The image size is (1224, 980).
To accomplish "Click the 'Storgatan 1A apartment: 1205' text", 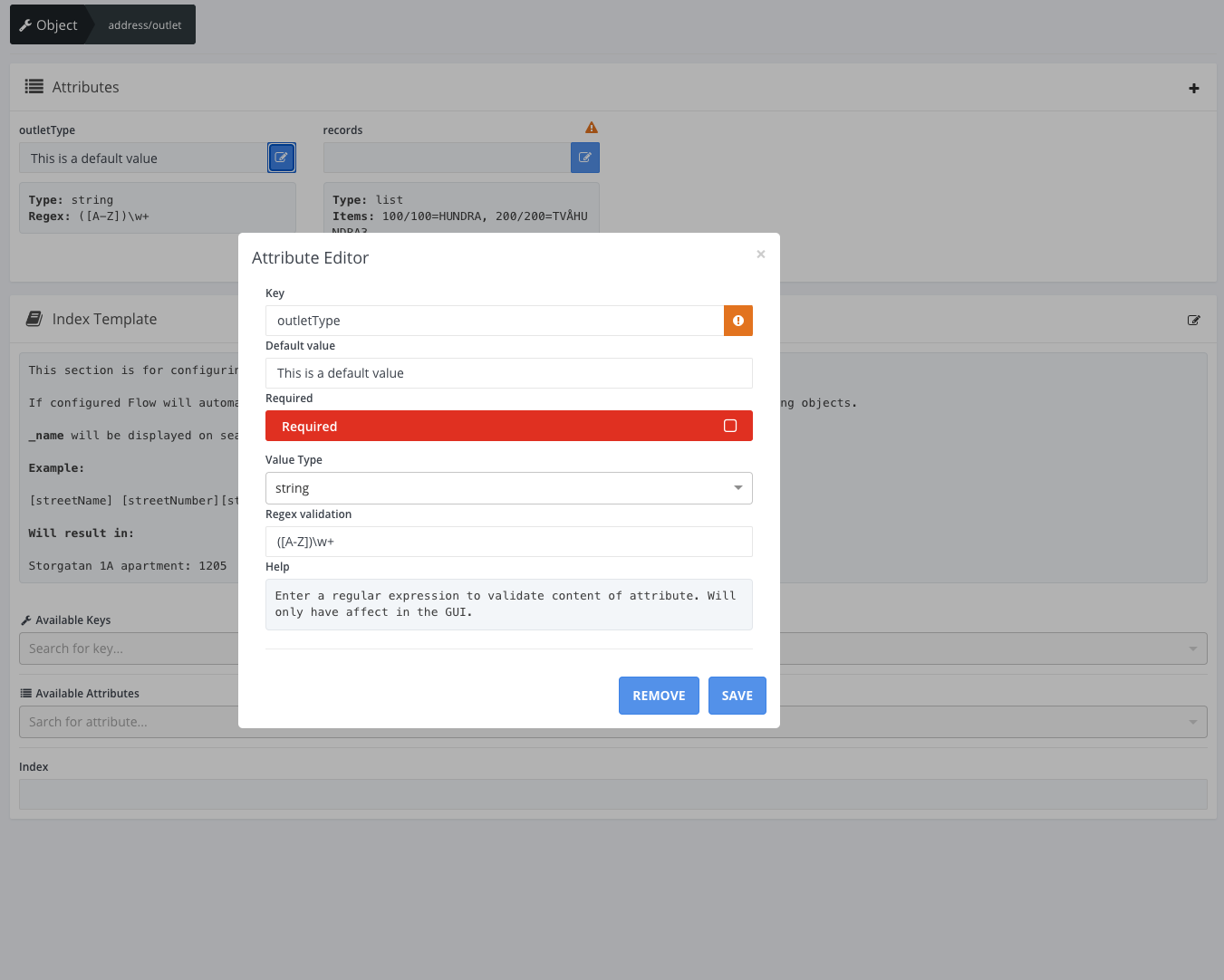I will (x=128, y=566).
